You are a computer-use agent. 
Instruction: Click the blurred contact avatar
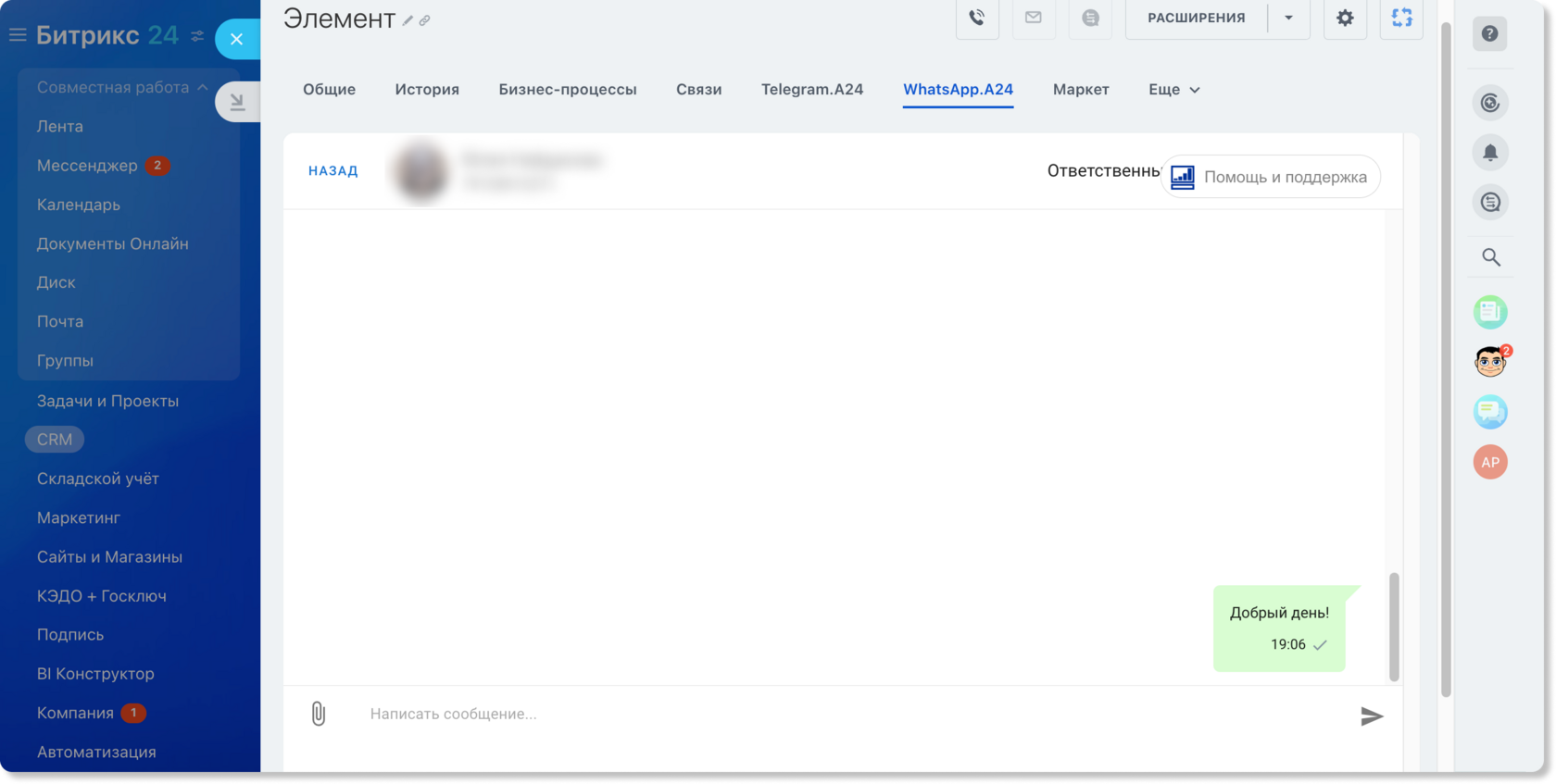(420, 170)
